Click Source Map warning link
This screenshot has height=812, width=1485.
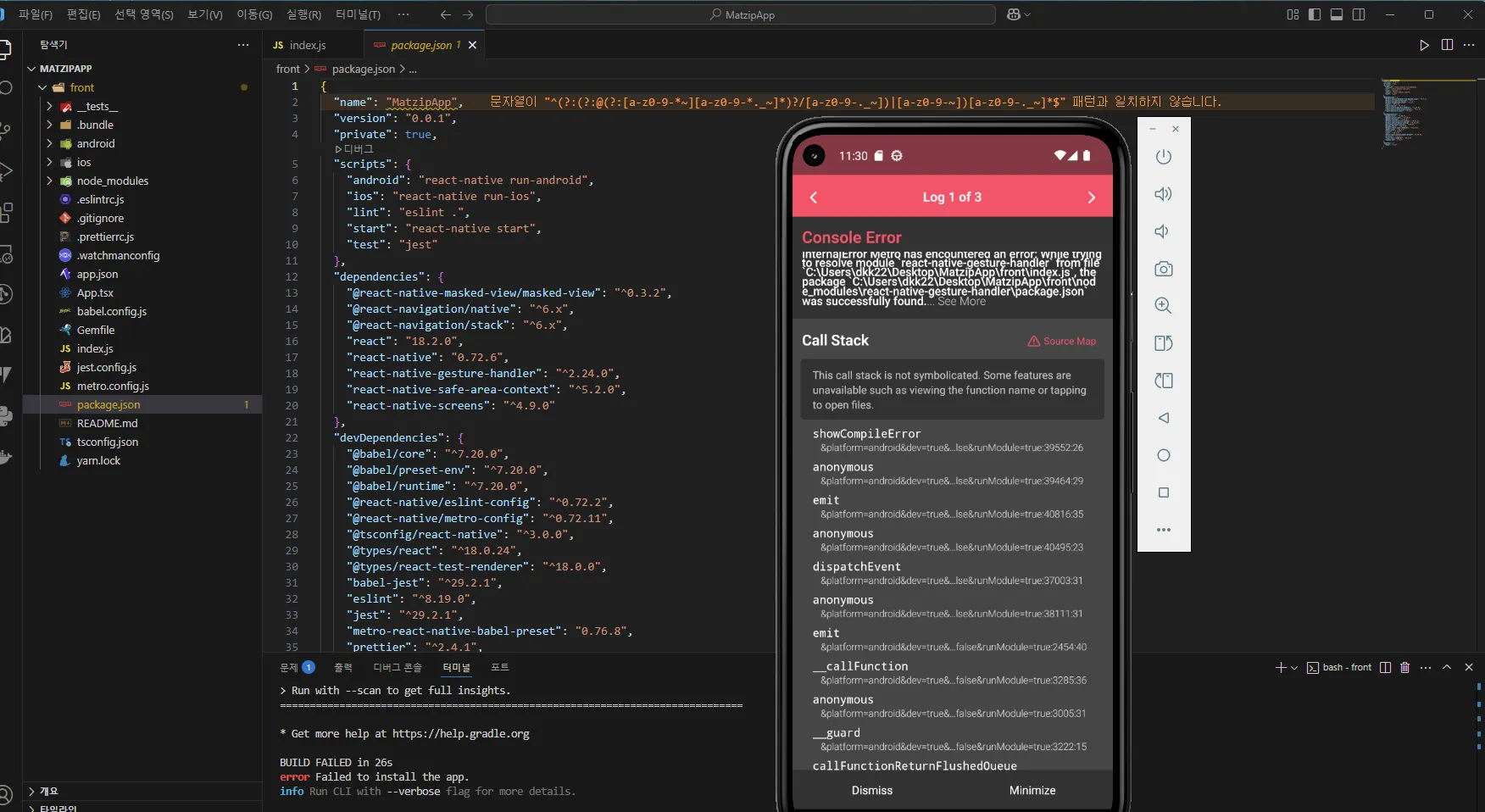coord(1062,341)
